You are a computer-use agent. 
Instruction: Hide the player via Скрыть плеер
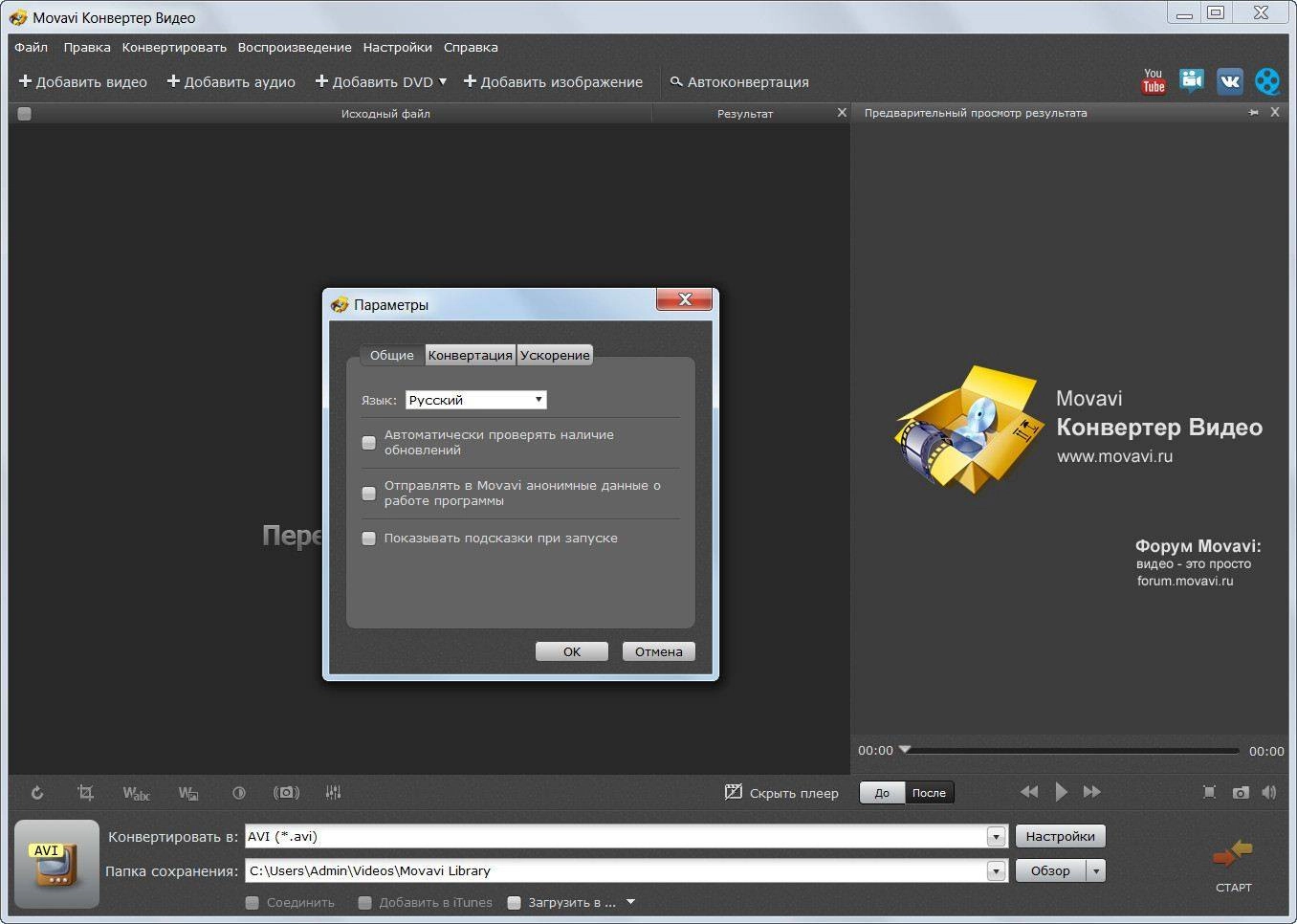pyautogui.click(x=781, y=793)
